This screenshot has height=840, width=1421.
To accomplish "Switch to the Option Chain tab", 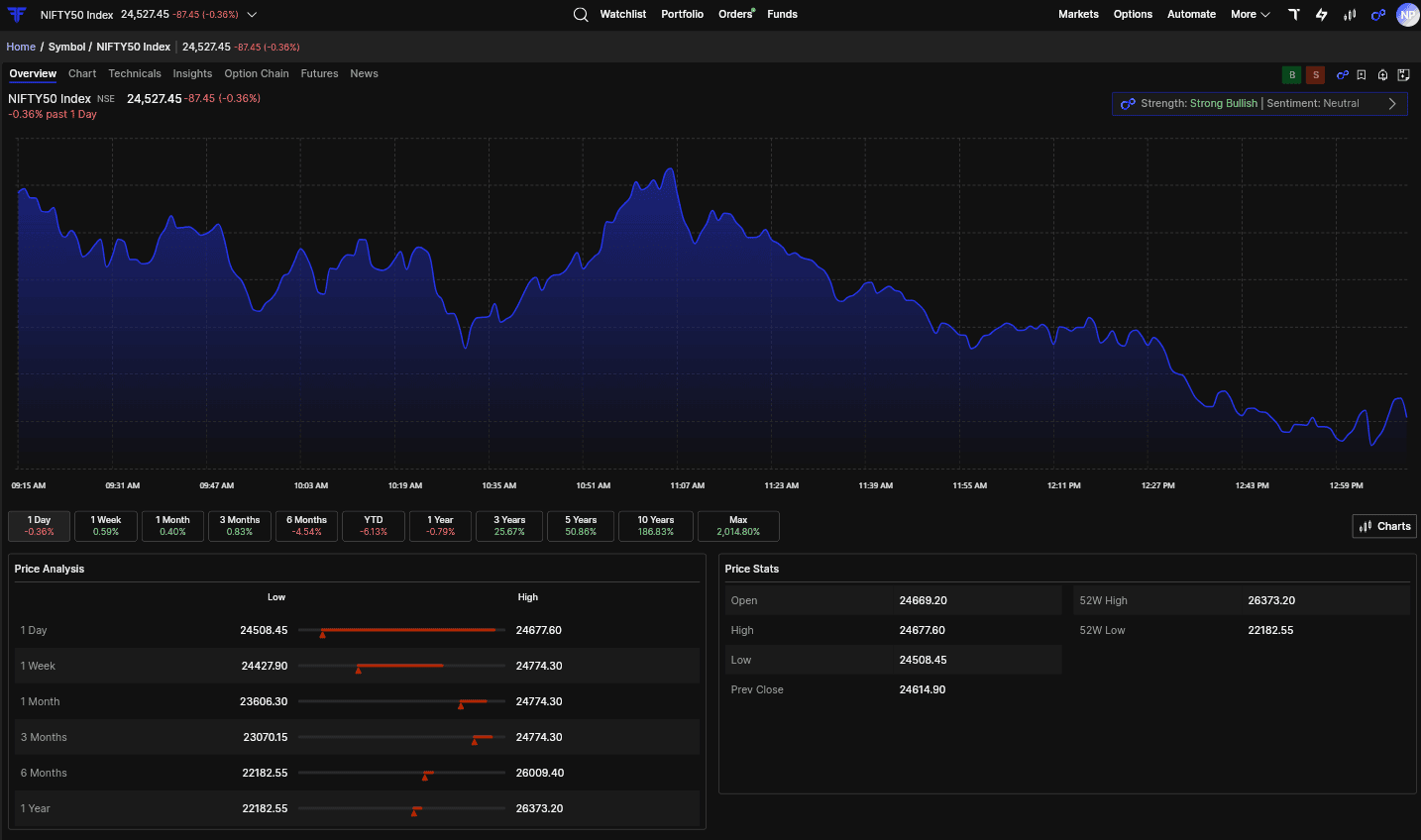I will pyautogui.click(x=257, y=74).
